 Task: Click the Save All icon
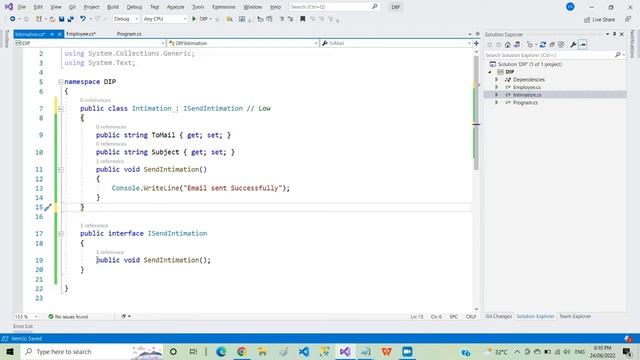pos(71,19)
